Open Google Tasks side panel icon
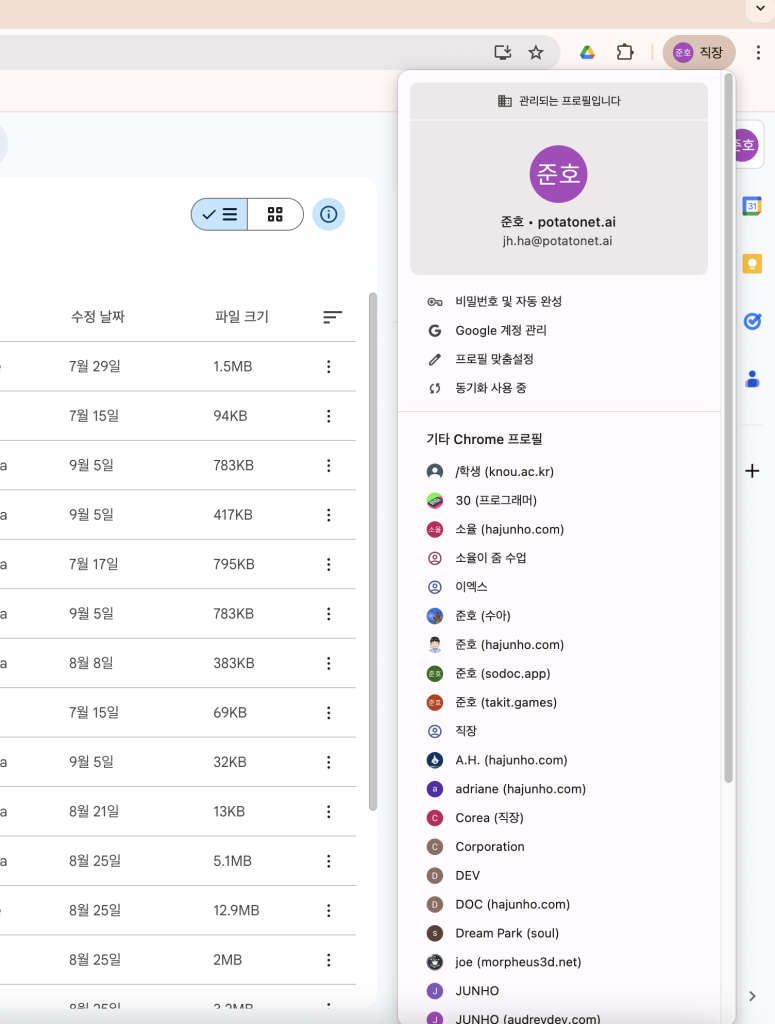Image resolution: width=775 pixels, height=1024 pixels. tap(752, 321)
